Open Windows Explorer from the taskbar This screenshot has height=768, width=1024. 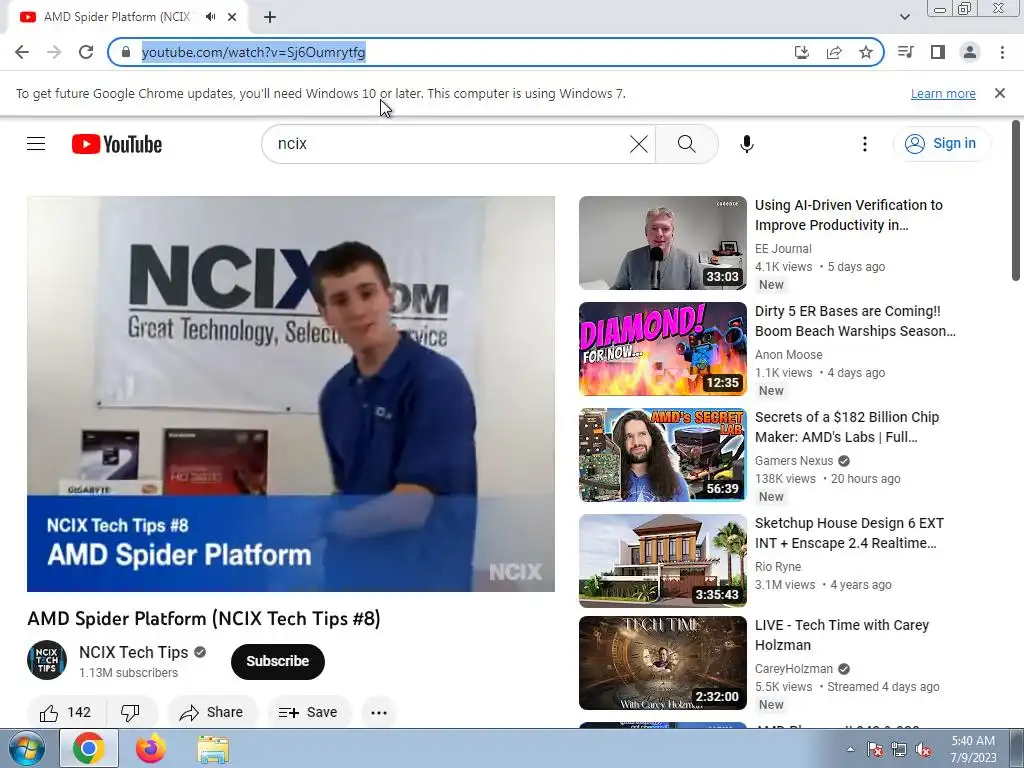tap(213, 748)
